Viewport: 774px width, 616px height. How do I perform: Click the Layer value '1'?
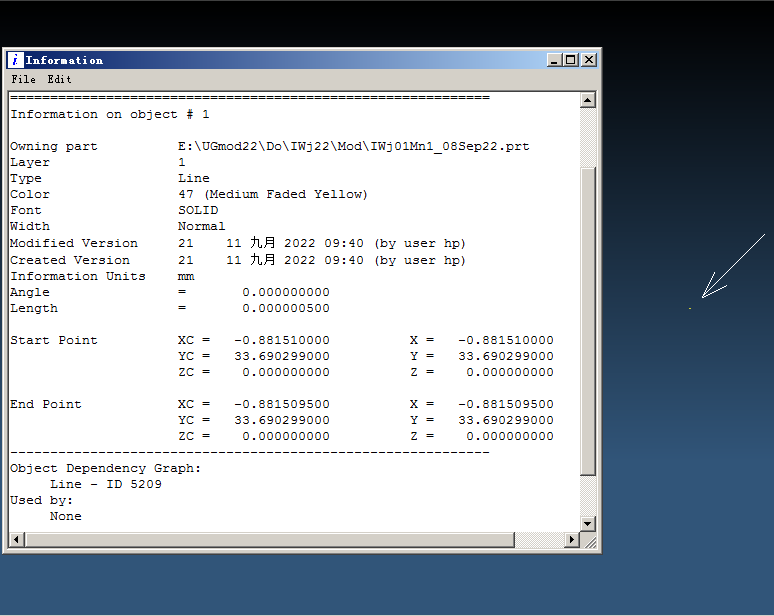tap(182, 162)
